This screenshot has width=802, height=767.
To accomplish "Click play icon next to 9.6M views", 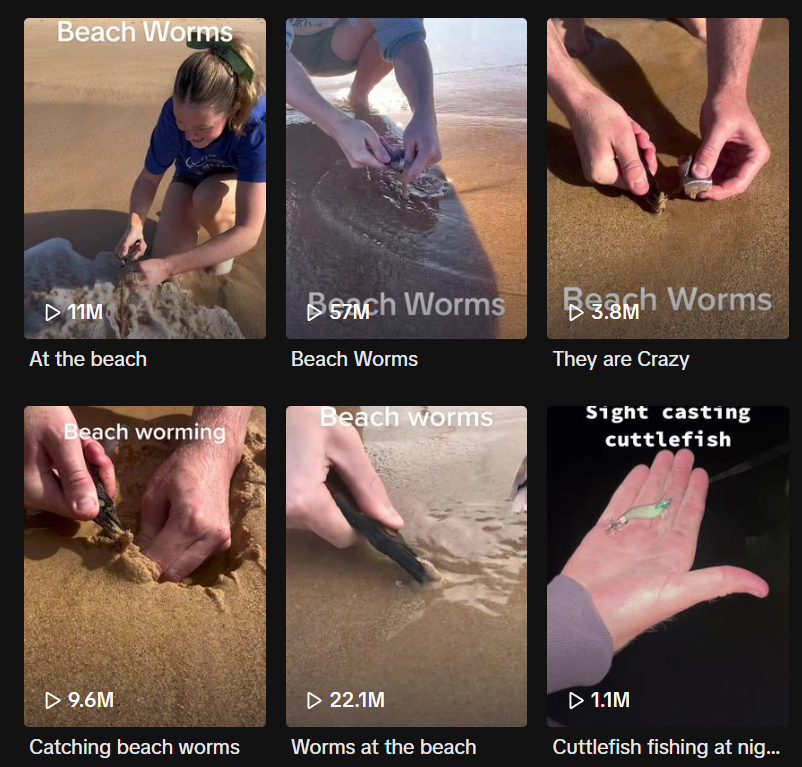I will tap(53, 701).
